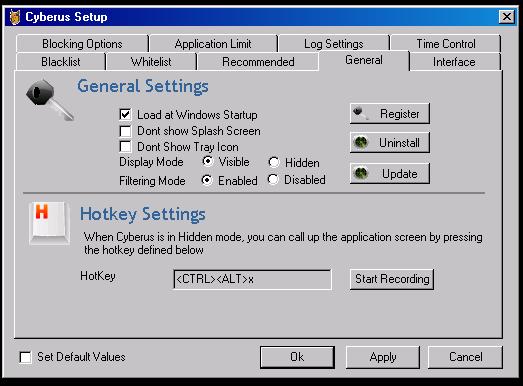Select Visible display mode radio button
Screen dimensions: 523x386
tap(208, 162)
